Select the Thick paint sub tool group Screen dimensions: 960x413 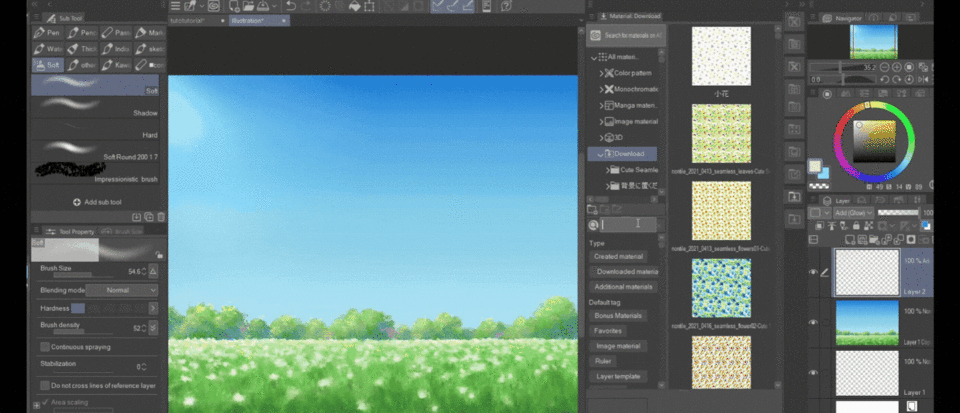pos(81,48)
